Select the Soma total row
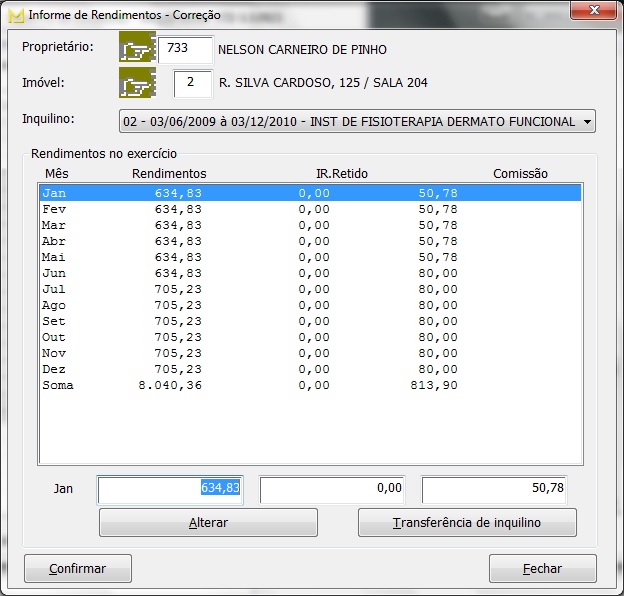The height and width of the screenshot is (596, 624). point(310,385)
